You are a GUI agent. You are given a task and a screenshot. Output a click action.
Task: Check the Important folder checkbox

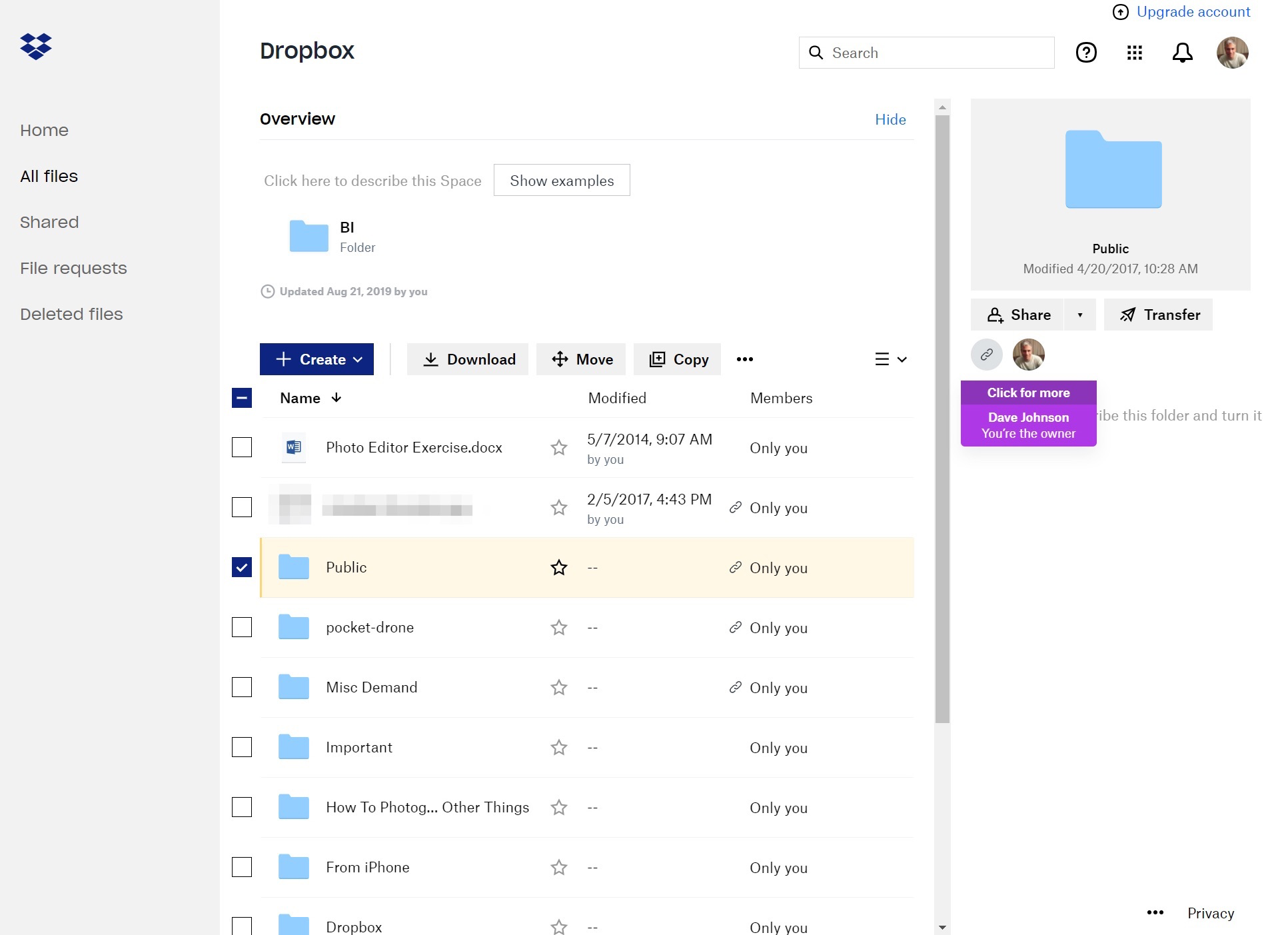click(x=241, y=747)
